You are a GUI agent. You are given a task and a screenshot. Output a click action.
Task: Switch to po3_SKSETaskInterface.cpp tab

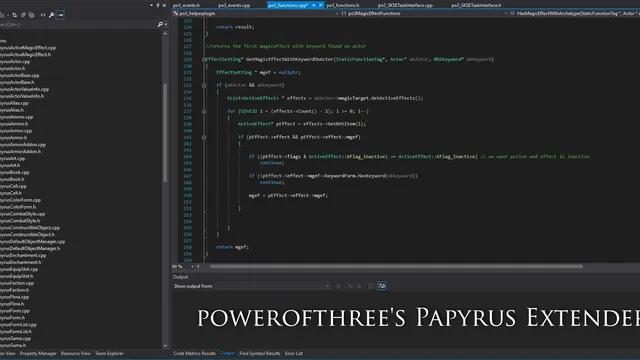pyautogui.click(x=405, y=5)
